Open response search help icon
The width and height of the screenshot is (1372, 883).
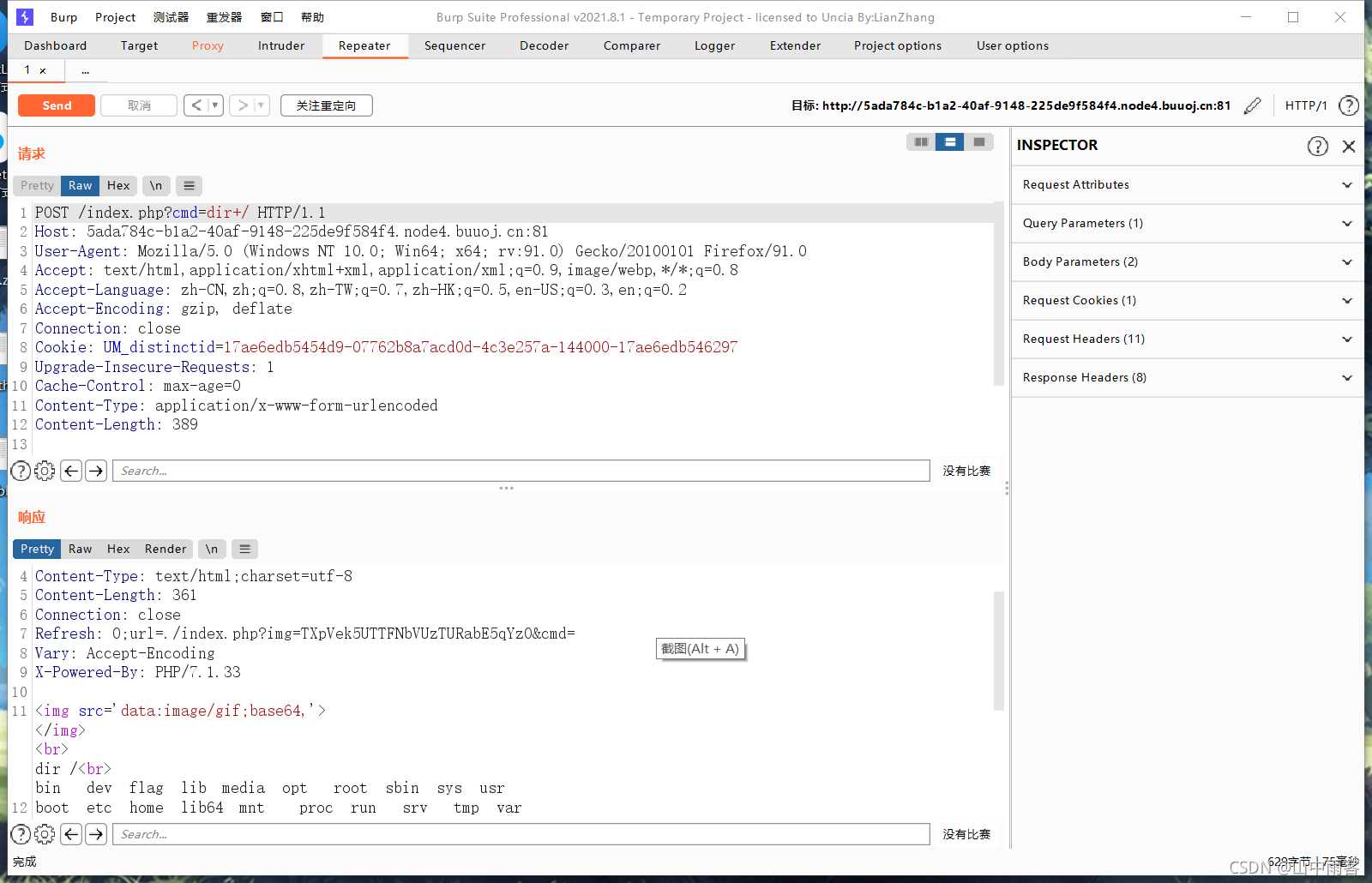coord(21,834)
